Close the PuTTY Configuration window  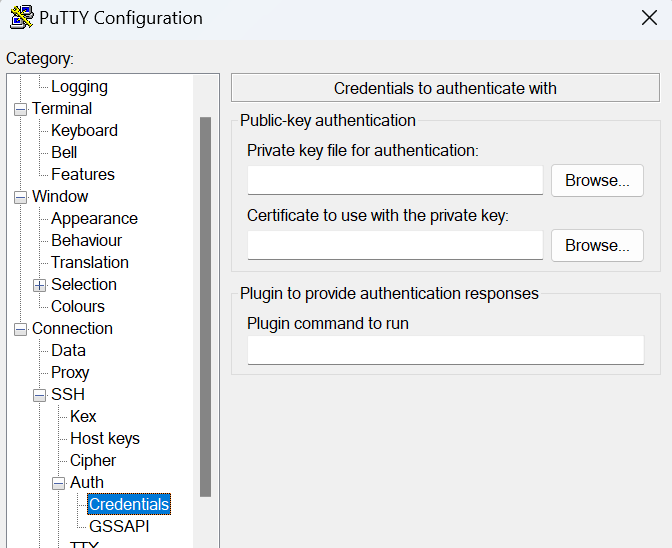649,18
